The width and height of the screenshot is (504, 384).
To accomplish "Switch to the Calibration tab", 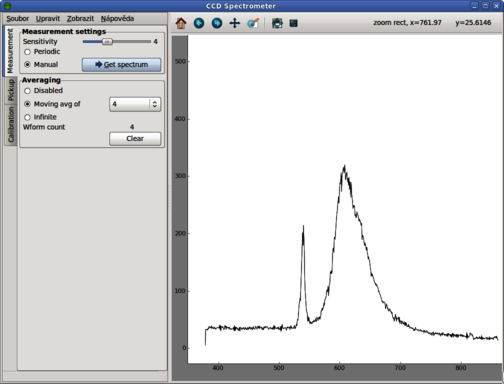I will [11, 124].
